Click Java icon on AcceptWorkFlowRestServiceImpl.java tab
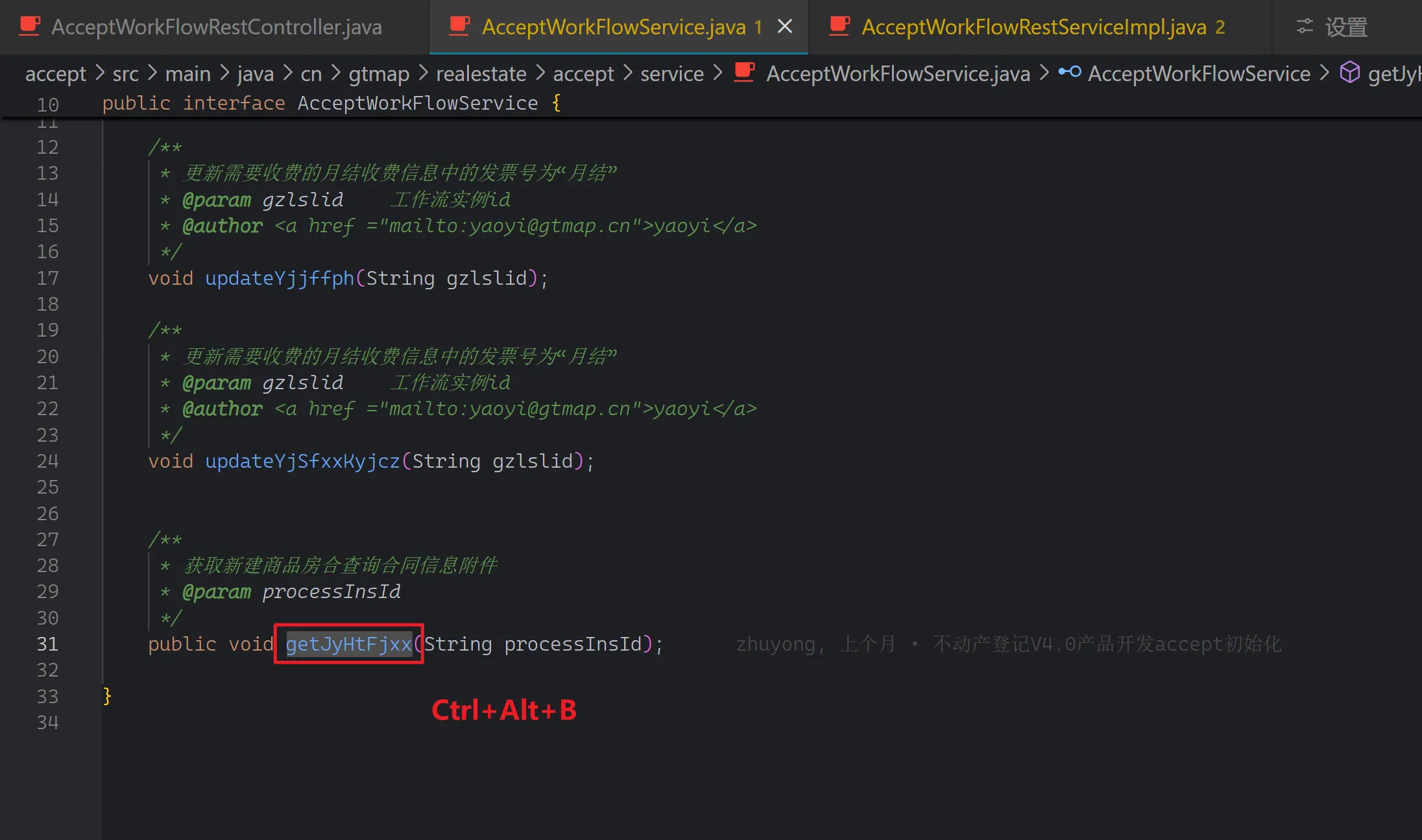This screenshot has height=840, width=1422. coord(839,26)
